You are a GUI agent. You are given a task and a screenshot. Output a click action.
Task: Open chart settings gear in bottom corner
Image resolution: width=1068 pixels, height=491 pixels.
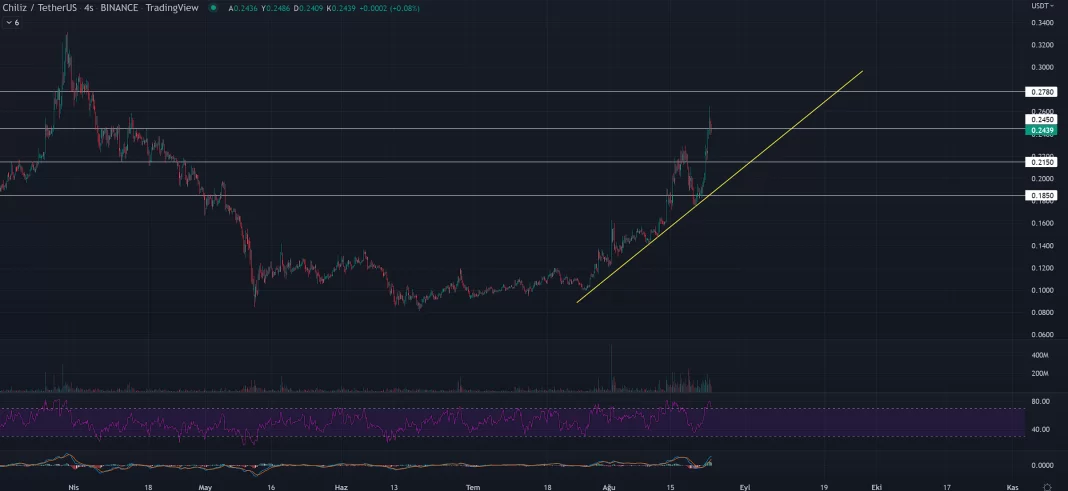(1046, 485)
